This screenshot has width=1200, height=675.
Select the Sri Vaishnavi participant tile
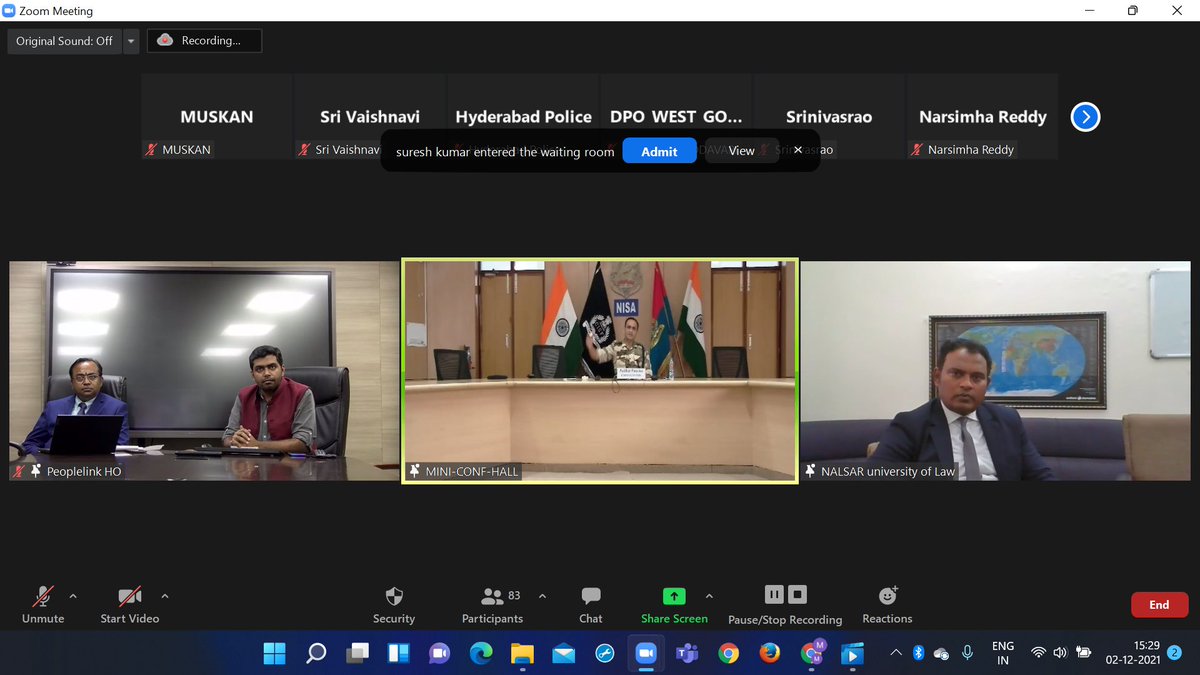point(370,117)
